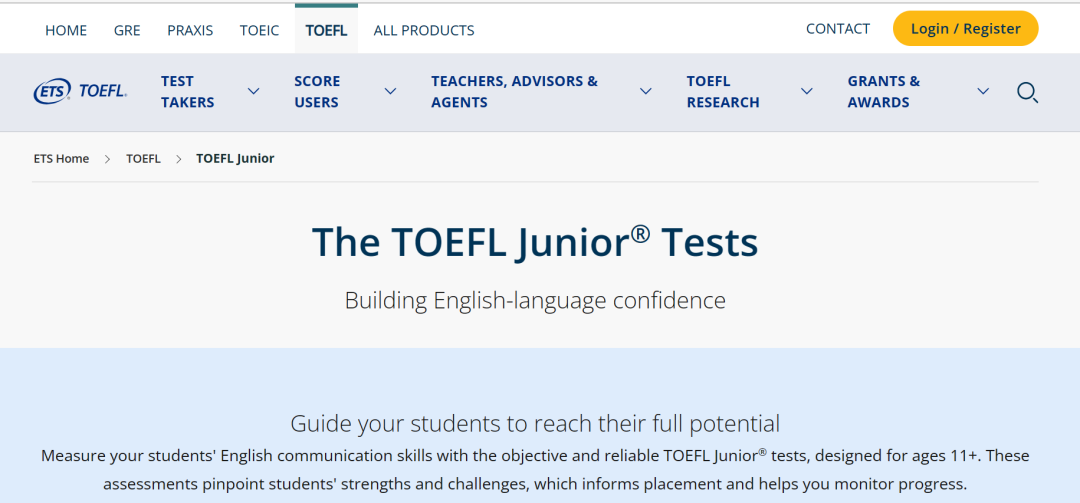Open the Test Takers menu label
Viewport: 1080px width, 503px height.
pyautogui.click(x=187, y=92)
